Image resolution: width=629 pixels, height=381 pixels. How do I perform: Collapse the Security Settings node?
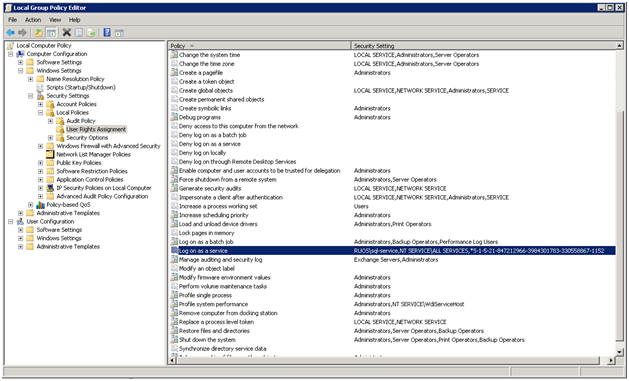(30, 96)
